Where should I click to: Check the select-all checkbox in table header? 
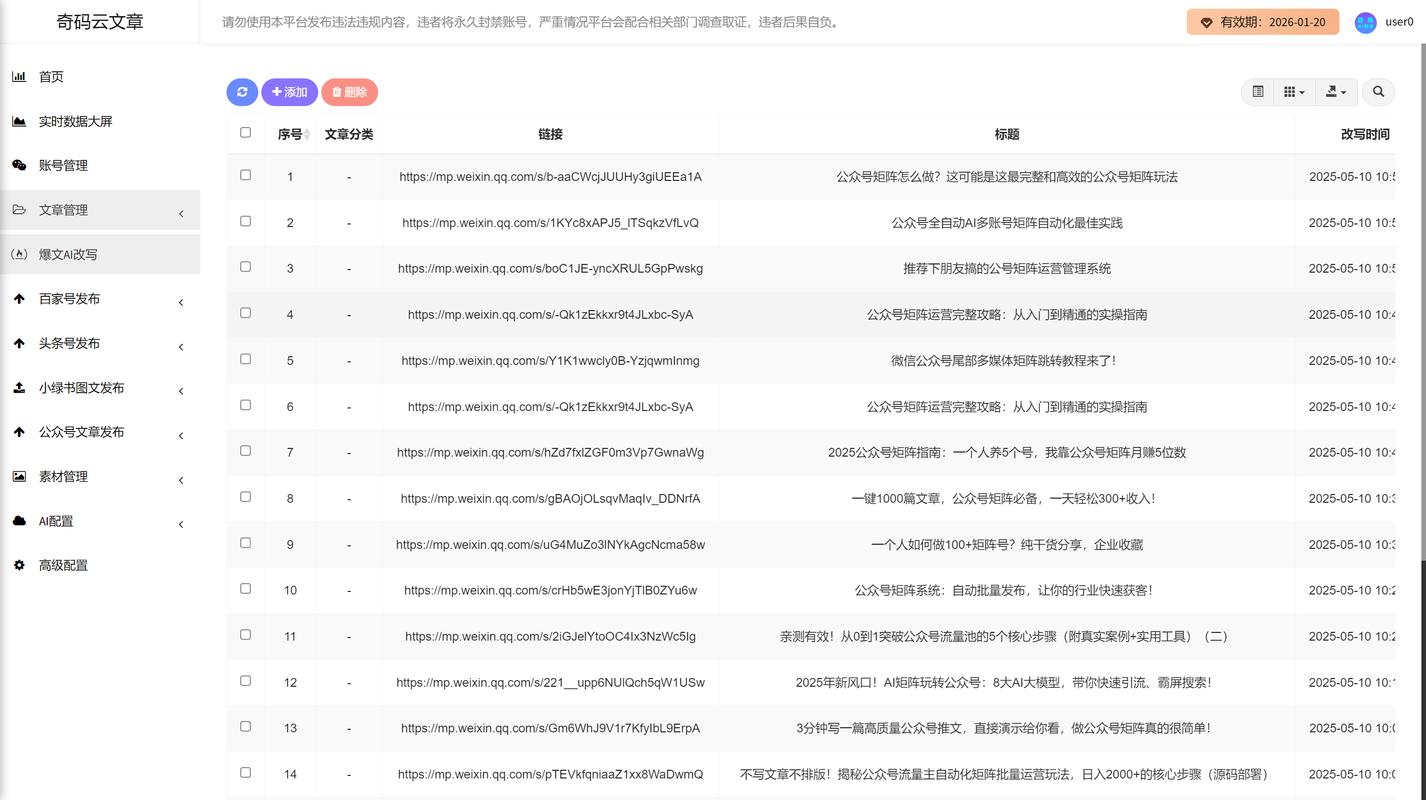click(245, 131)
